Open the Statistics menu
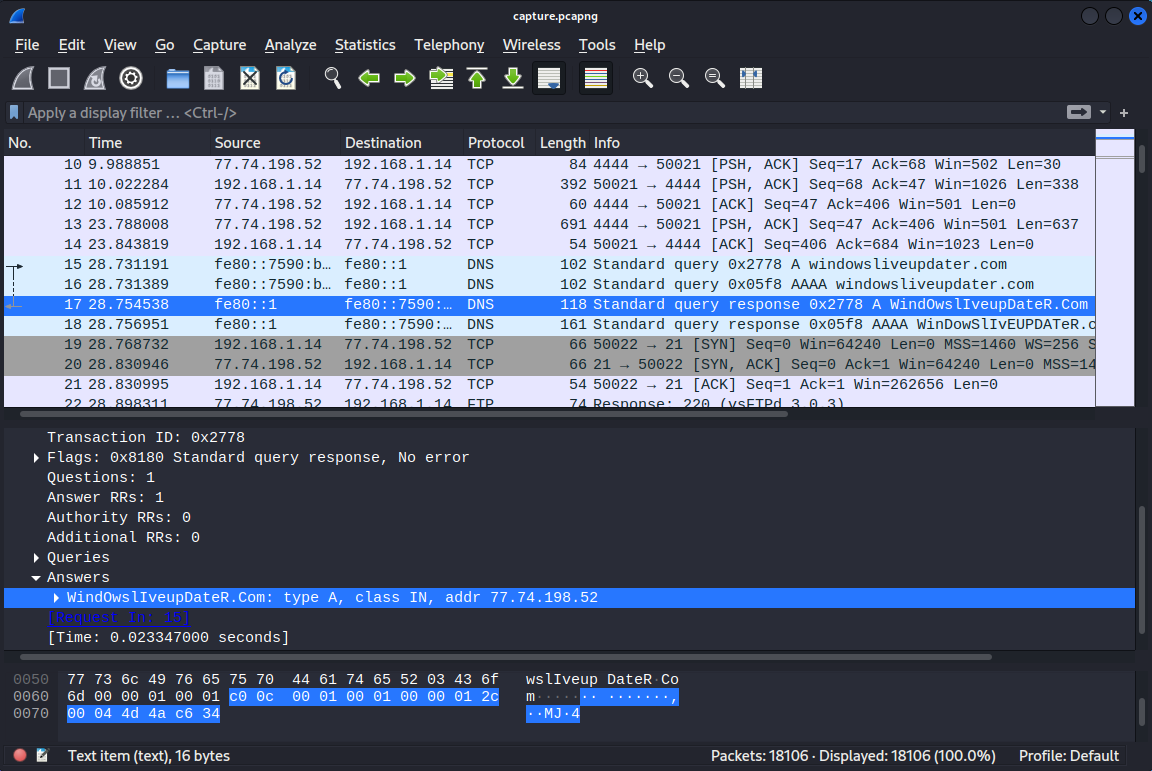Image resolution: width=1152 pixels, height=771 pixels. tap(365, 45)
